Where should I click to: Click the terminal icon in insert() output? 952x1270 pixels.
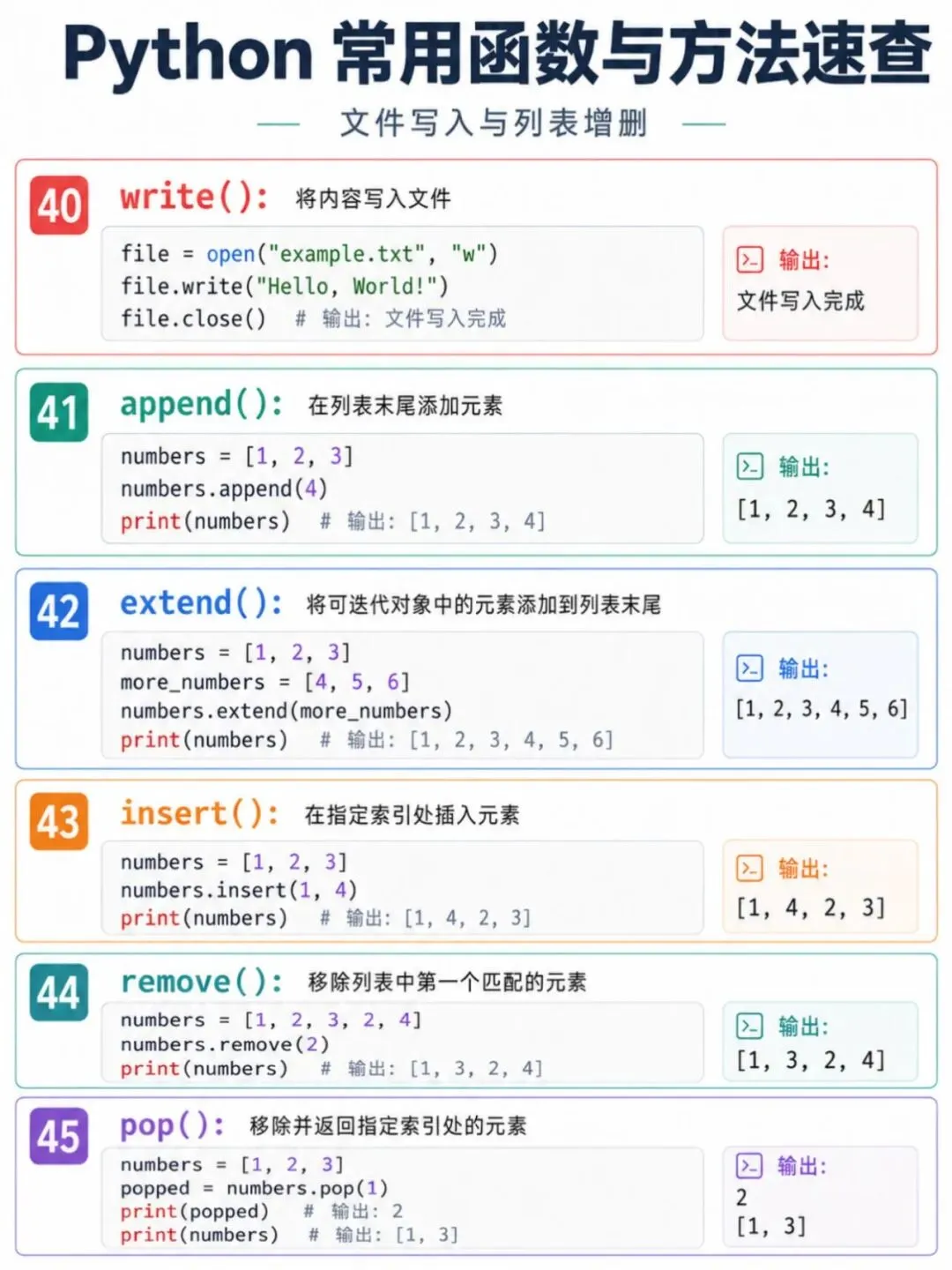750,869
